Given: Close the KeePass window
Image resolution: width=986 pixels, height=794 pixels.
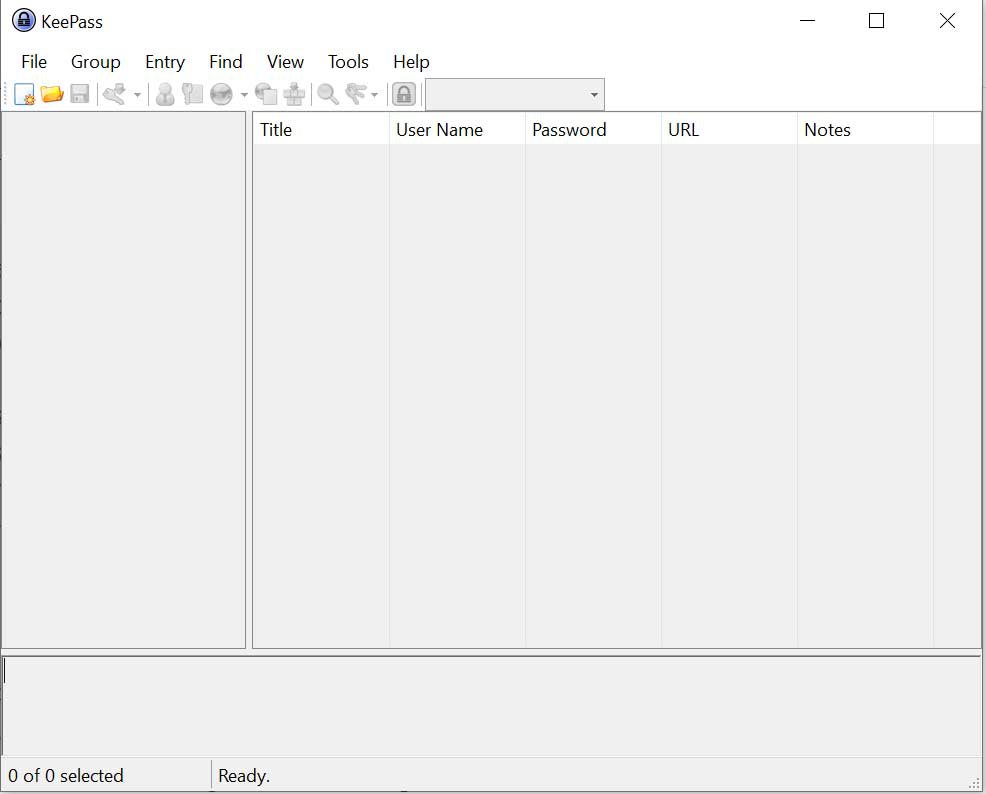Looking at the screenshot, I should (x=947, y=21).
